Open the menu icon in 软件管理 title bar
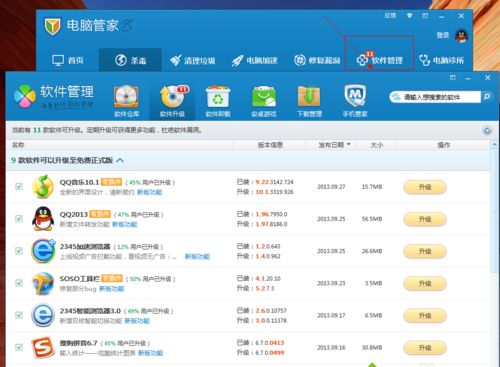Image resolution: width=500 pixels, height=367 pixels. point(452,78)
